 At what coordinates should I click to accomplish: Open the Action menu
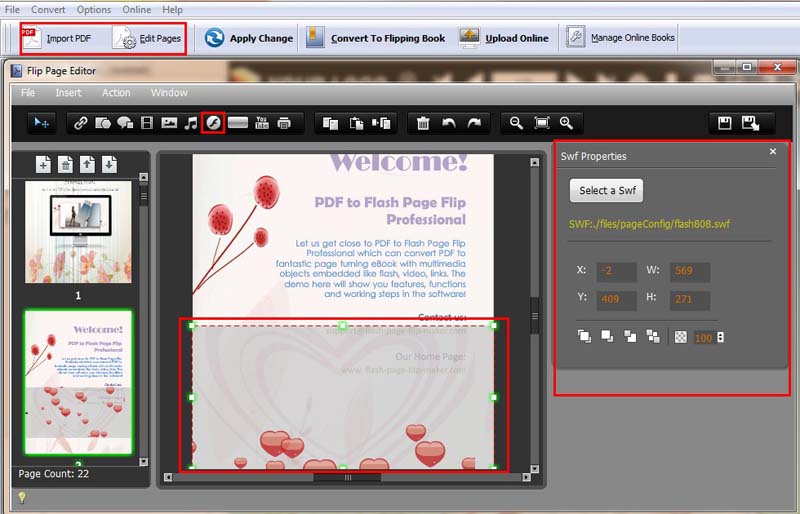pos(116,92)
